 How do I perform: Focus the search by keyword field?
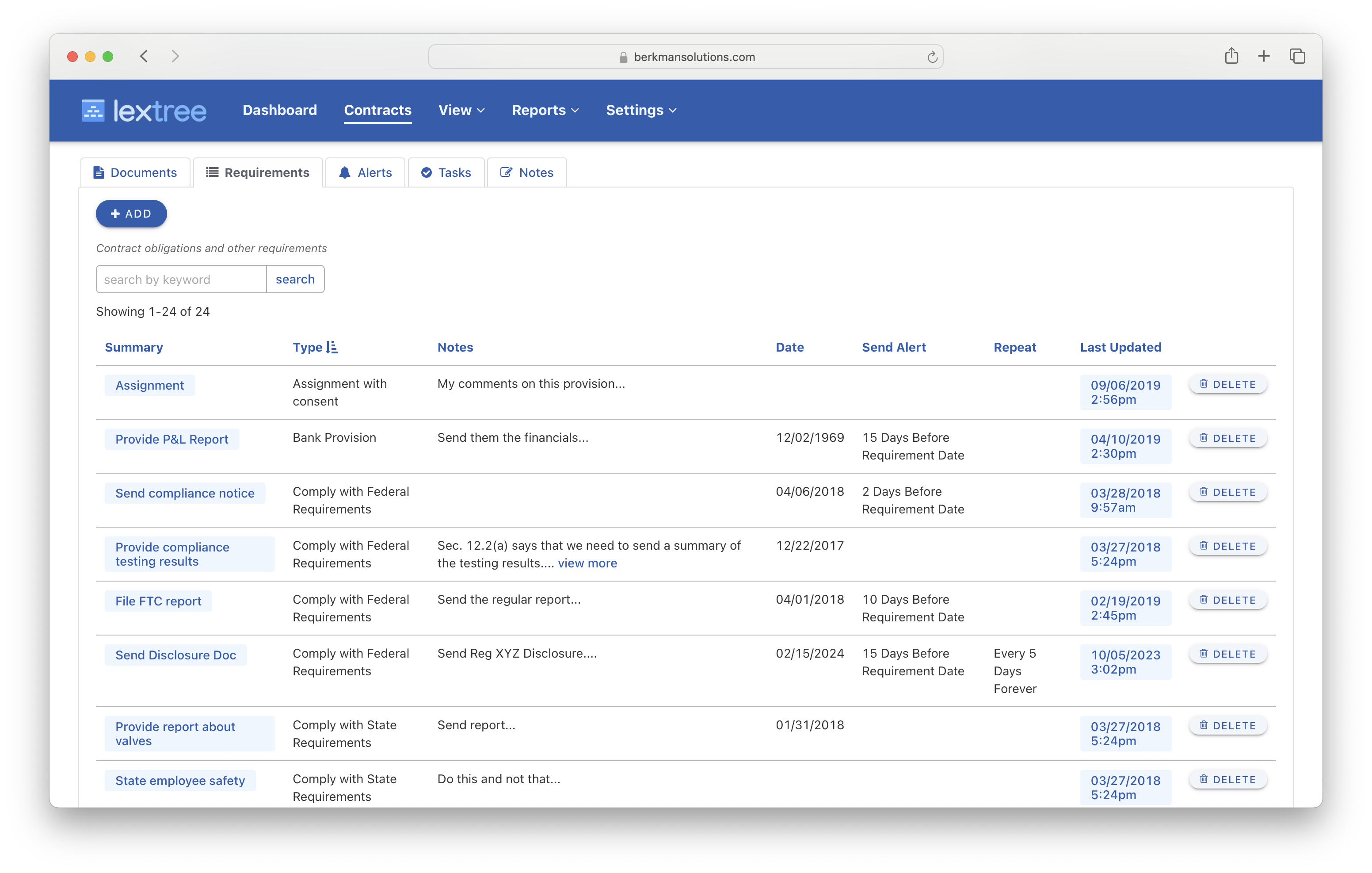[181, 280]
